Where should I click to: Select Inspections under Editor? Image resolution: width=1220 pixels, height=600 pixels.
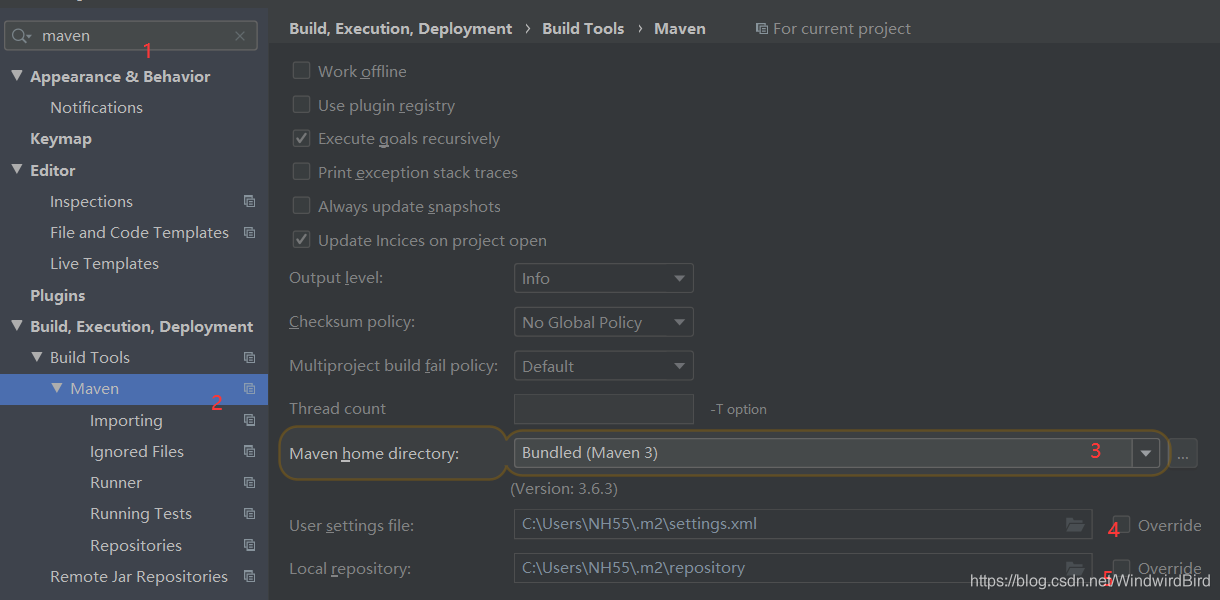point(91,202)
